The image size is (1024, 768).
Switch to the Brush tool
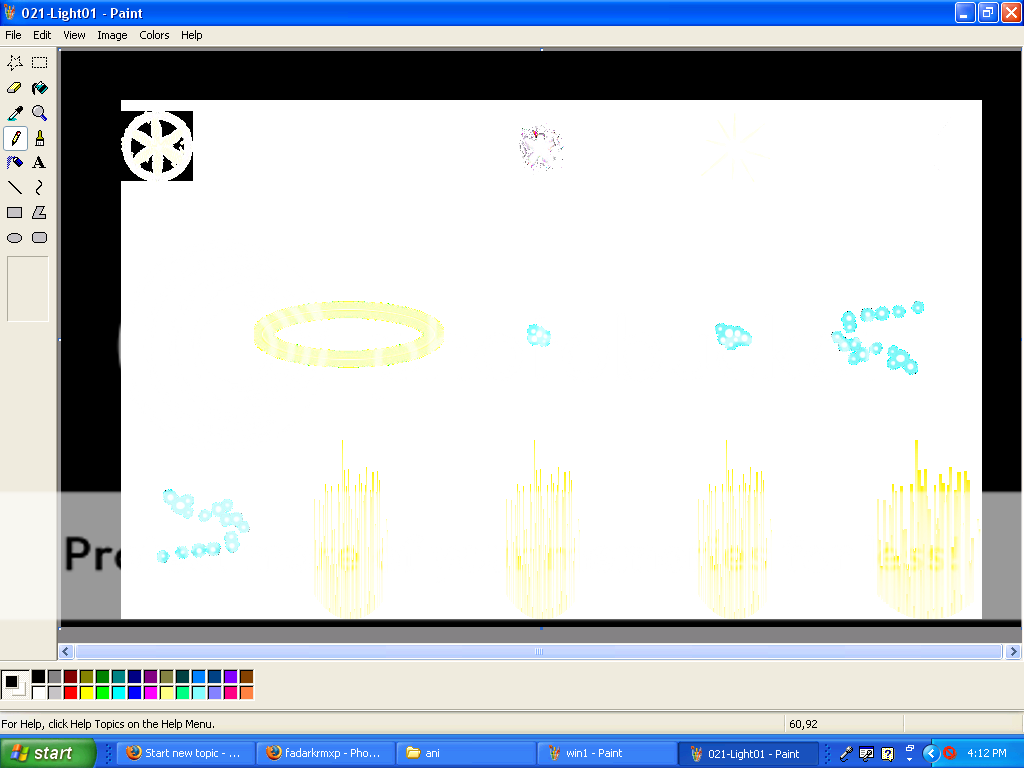tap(39, 138)
